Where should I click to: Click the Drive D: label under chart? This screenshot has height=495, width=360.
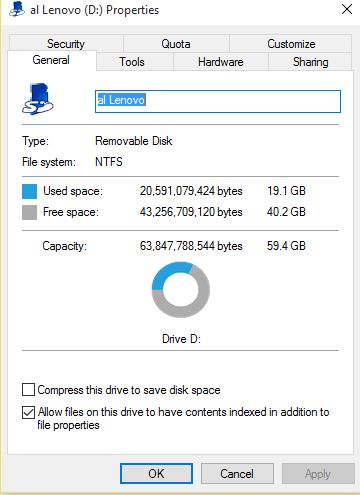(181, 339)
